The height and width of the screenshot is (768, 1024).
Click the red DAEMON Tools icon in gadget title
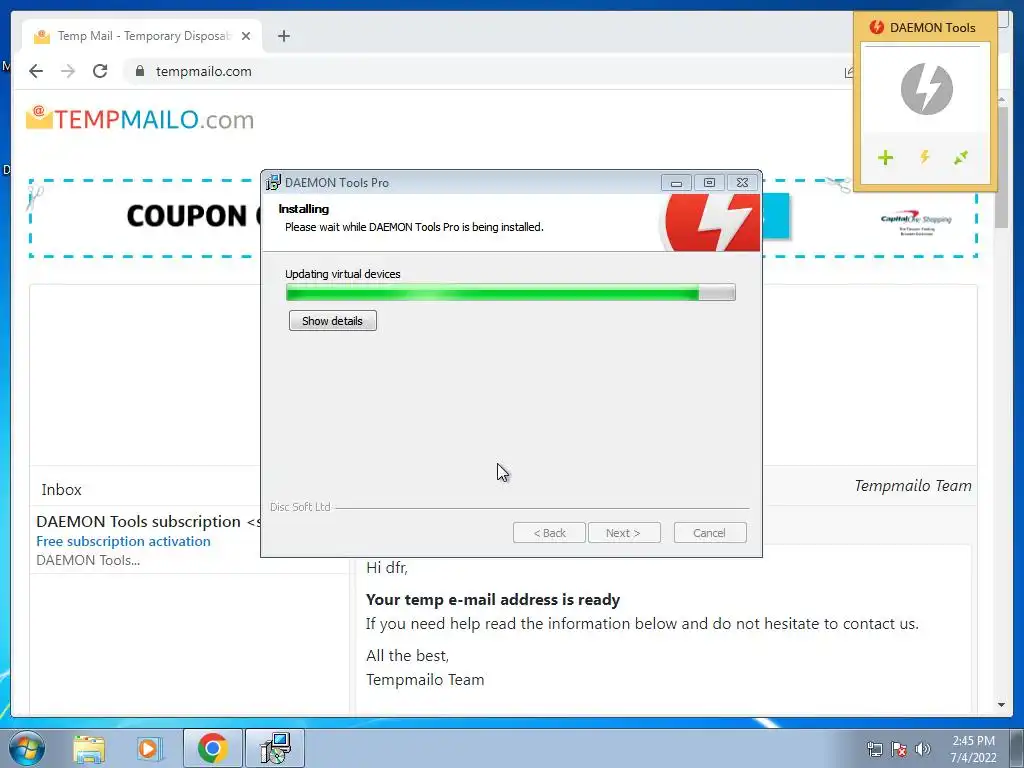(876, 27)
